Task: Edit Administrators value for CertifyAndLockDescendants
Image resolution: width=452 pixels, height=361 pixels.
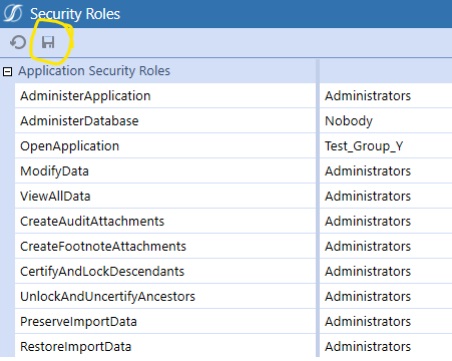Action: tap(386, 271)
